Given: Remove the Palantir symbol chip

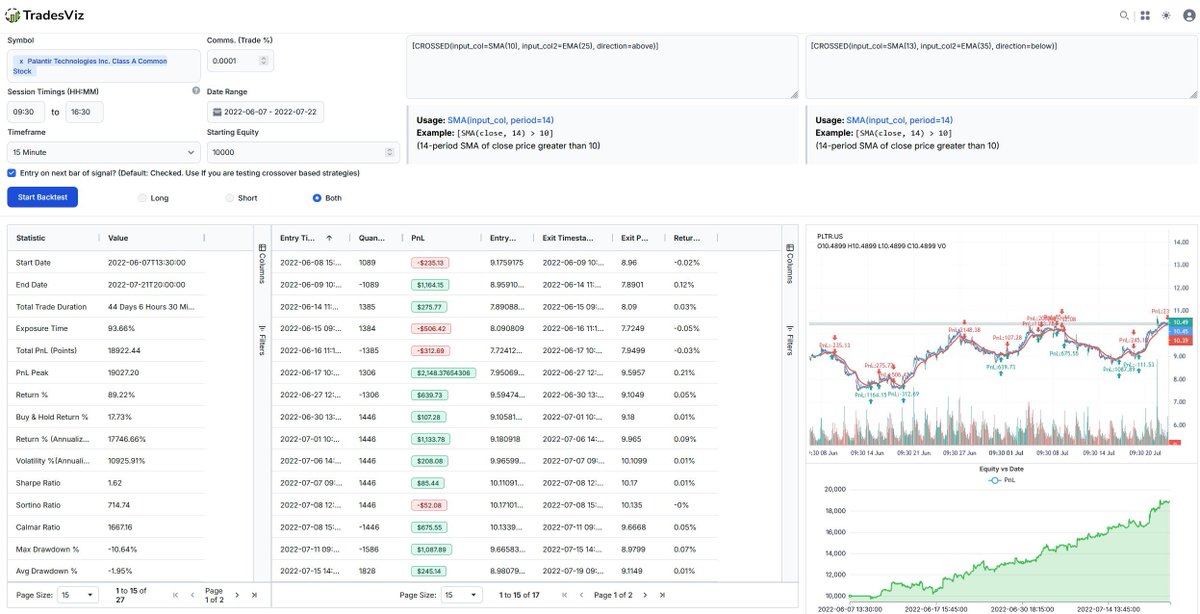Looking at the screenshot, I should tap(21, 61).
